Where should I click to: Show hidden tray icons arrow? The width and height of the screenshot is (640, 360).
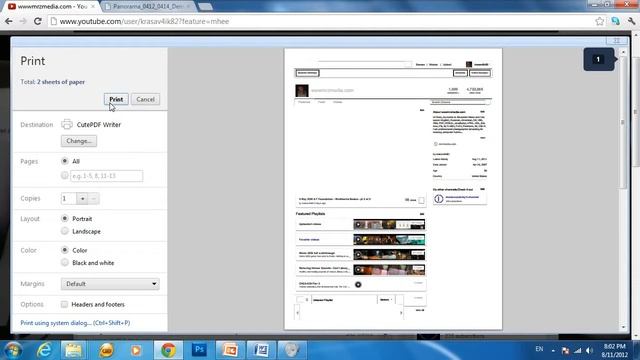[553, 350]
